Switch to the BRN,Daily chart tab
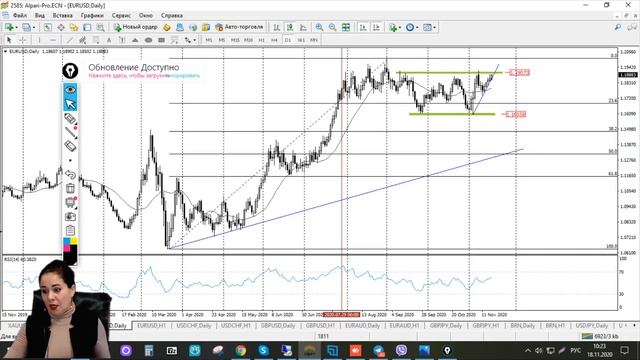 (x=523, y=326)
